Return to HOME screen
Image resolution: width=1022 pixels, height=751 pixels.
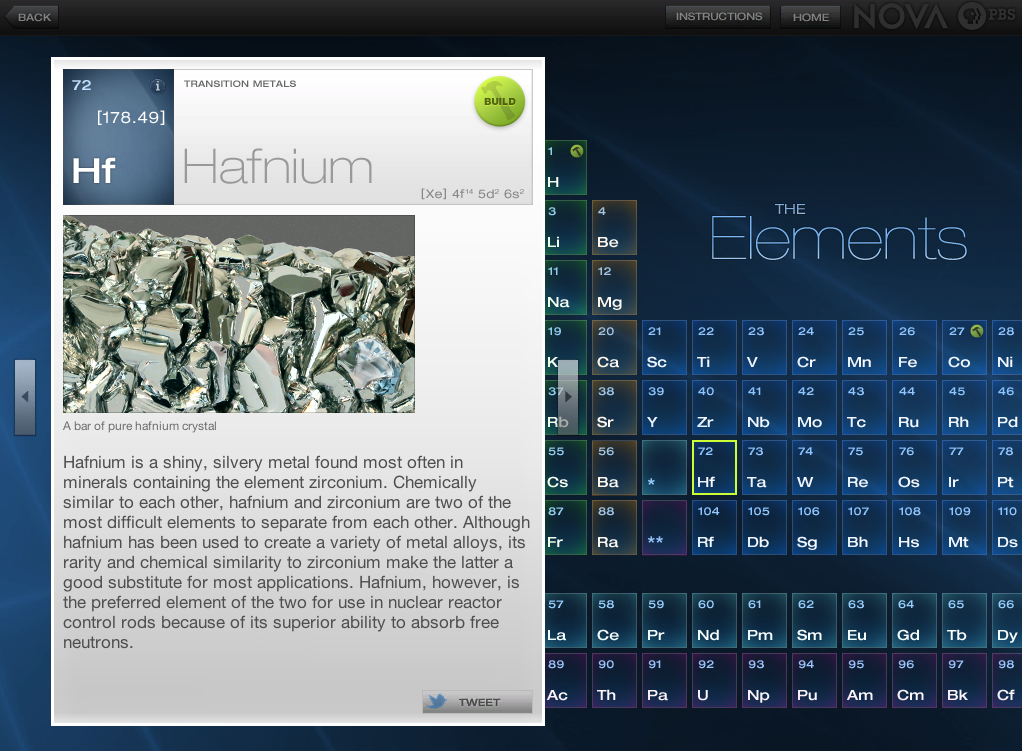(x=811, y=17)
